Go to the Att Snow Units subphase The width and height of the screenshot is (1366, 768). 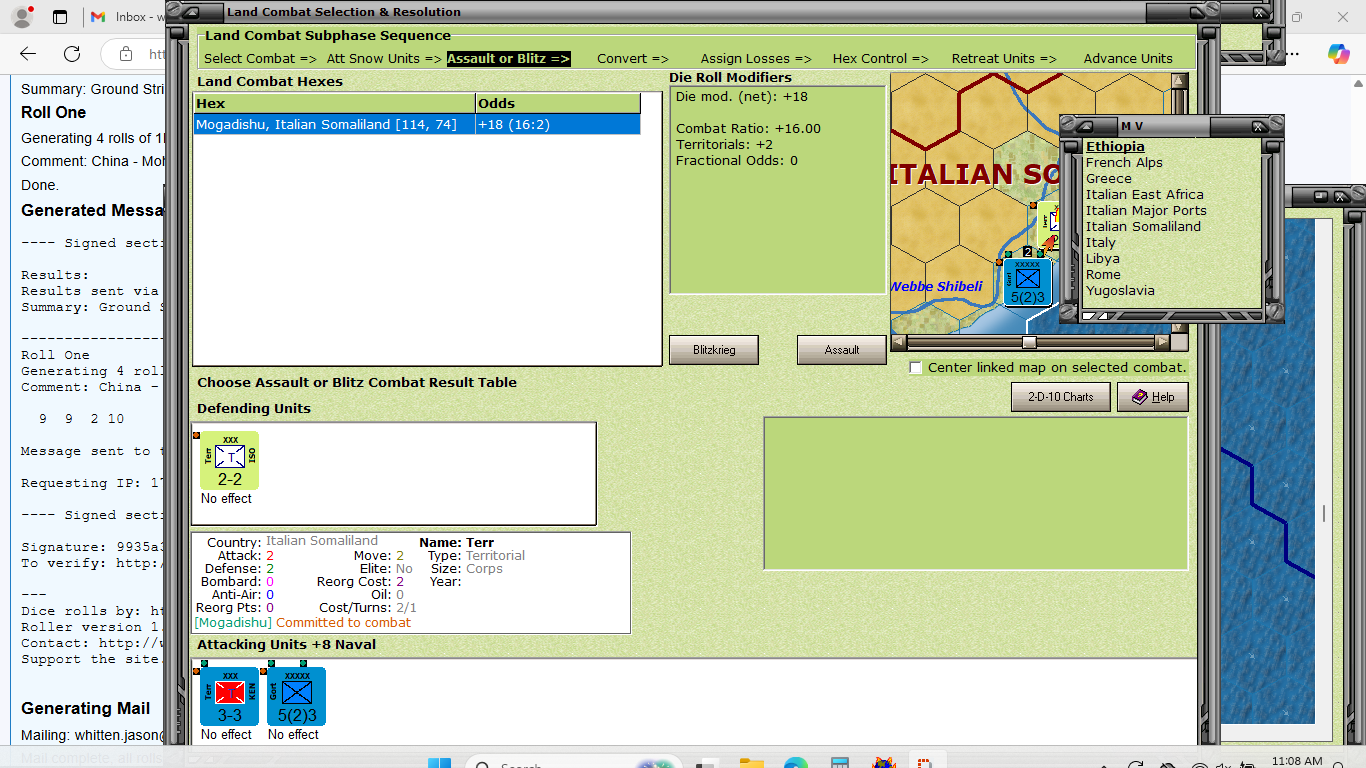click(x=384, y=58)
